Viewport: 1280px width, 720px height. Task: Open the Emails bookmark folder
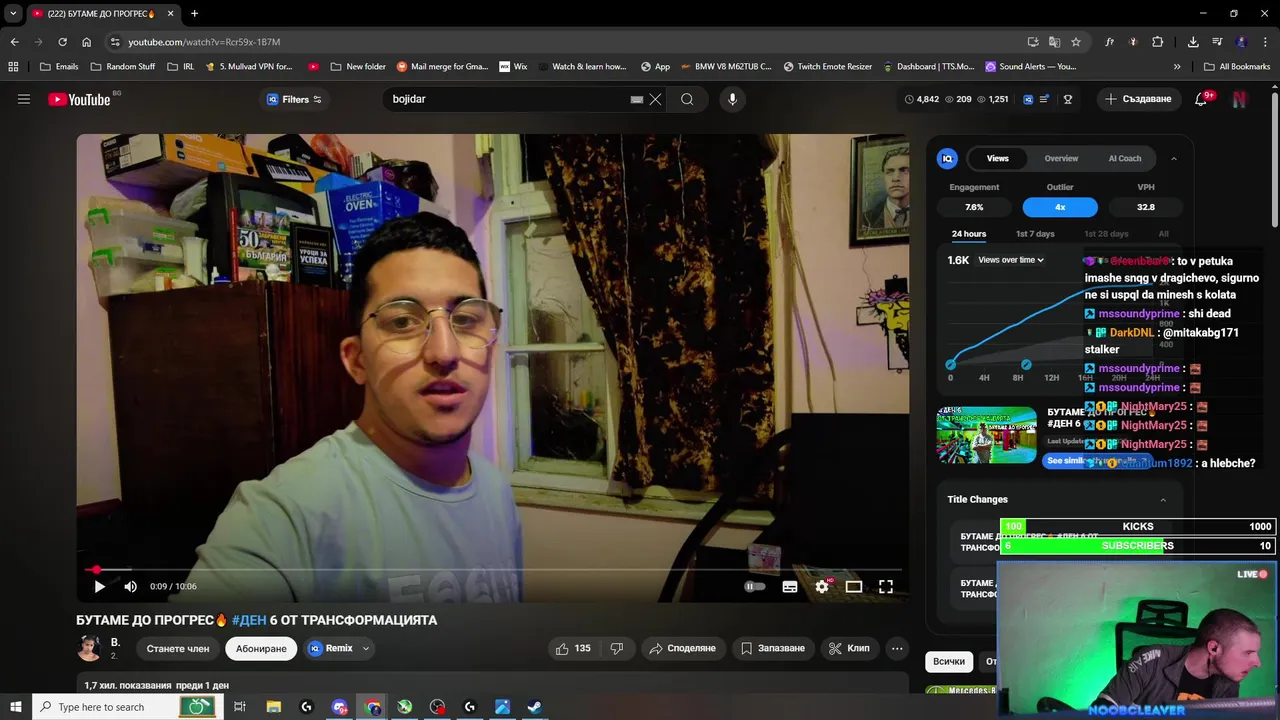click(x=59, y=67)
